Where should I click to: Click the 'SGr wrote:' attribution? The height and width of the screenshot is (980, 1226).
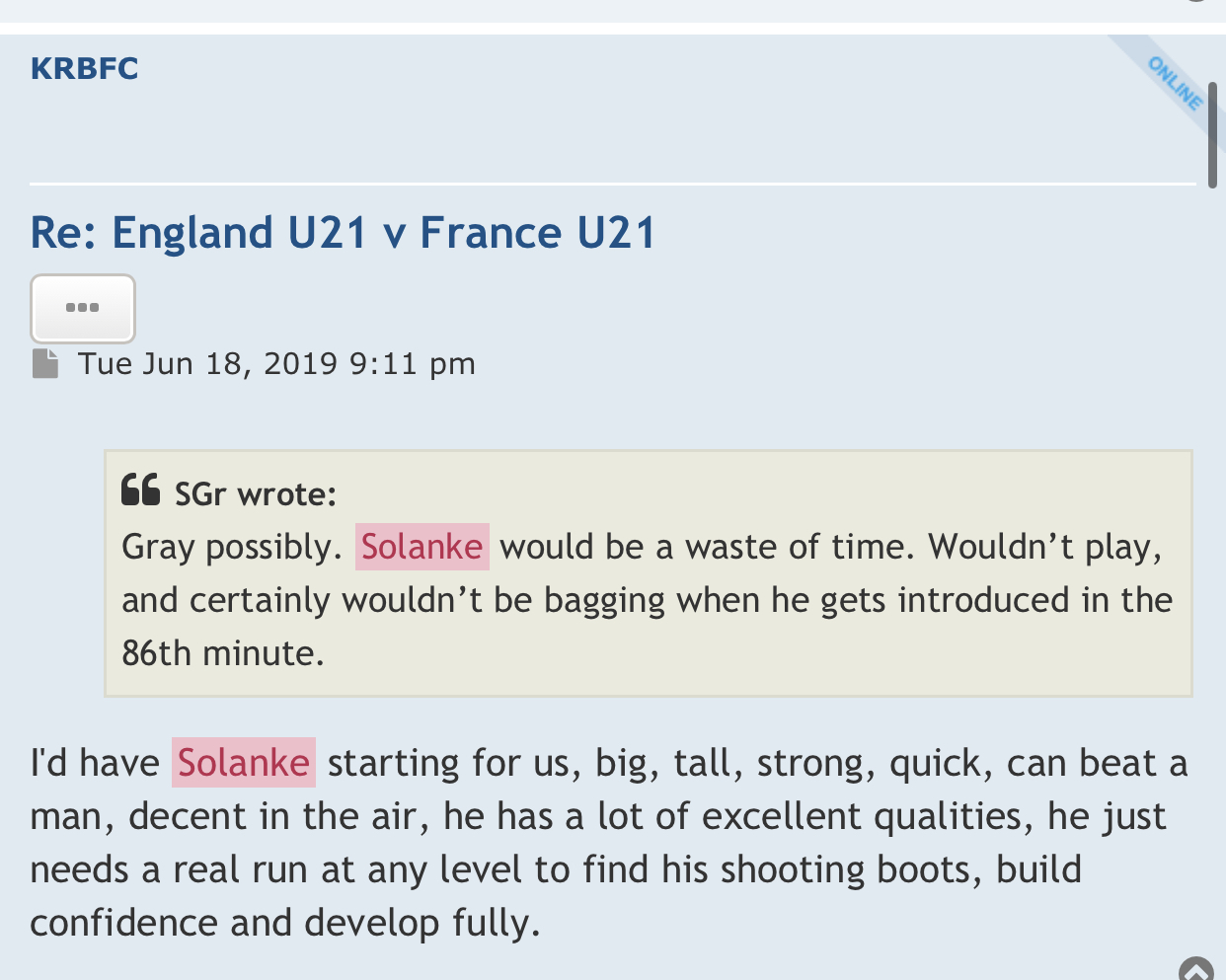[255, 493]
